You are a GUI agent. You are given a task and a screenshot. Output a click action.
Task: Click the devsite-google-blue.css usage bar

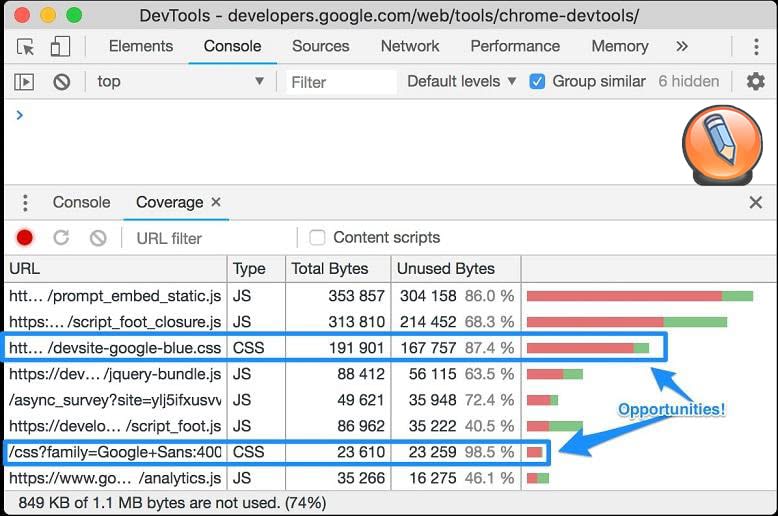(x=588, y=348)
